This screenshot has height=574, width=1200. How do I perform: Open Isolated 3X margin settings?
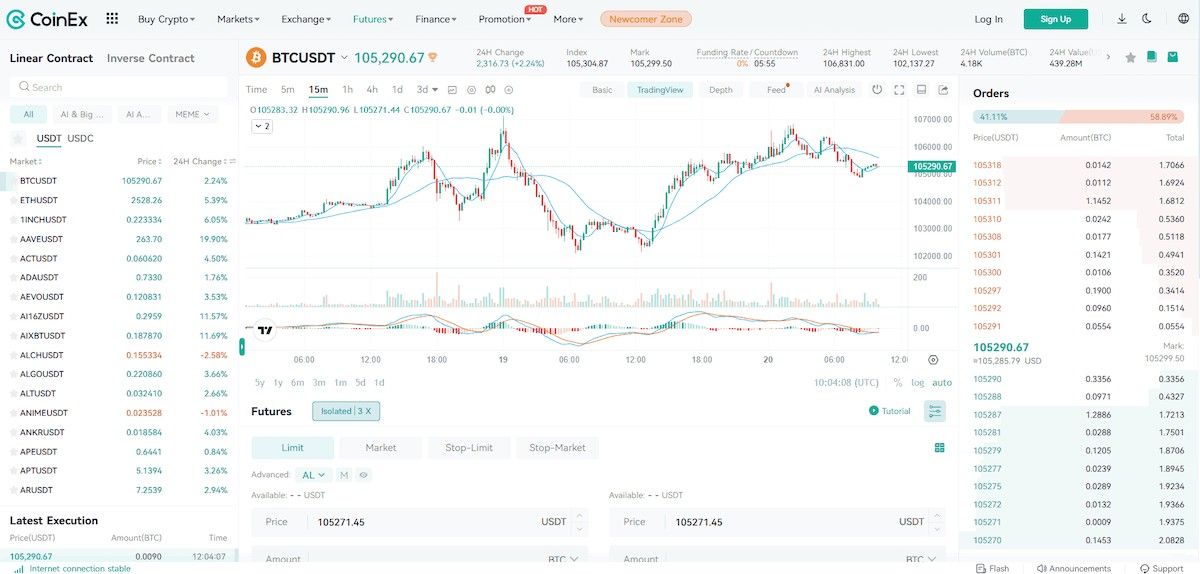coord(346,411)
